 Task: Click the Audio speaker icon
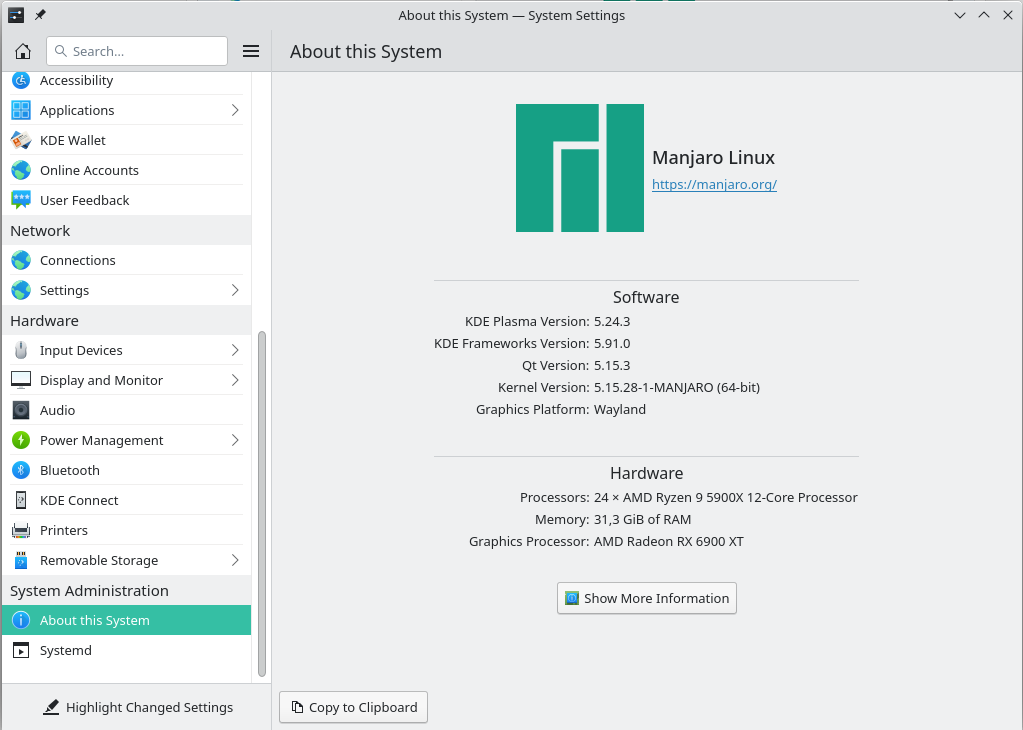(21, 410)
